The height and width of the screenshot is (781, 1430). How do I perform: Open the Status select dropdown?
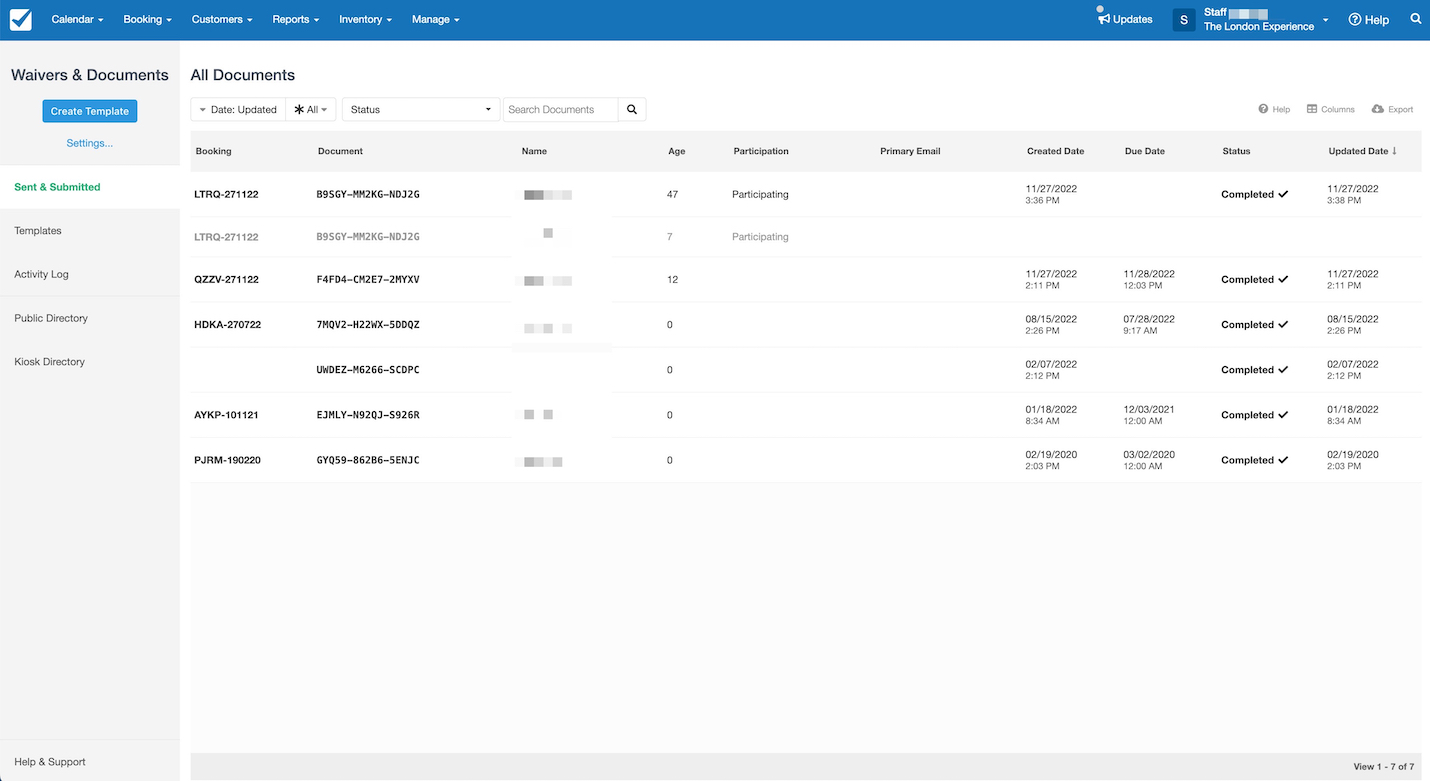pos(421,110)
